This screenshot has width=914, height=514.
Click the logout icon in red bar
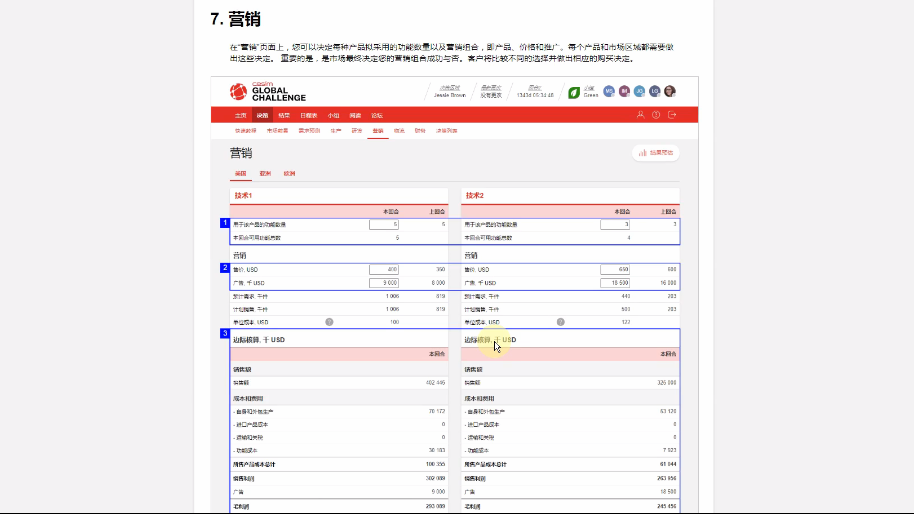[672, 115]
